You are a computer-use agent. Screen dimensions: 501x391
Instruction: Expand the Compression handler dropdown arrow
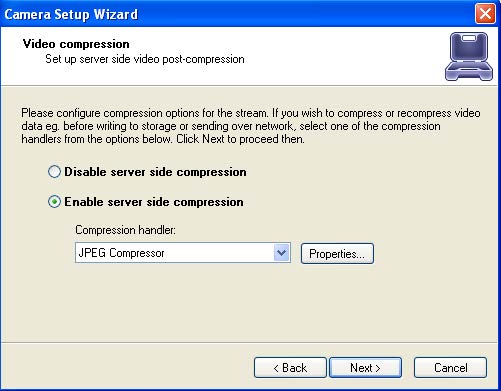(x=282, y=253)
